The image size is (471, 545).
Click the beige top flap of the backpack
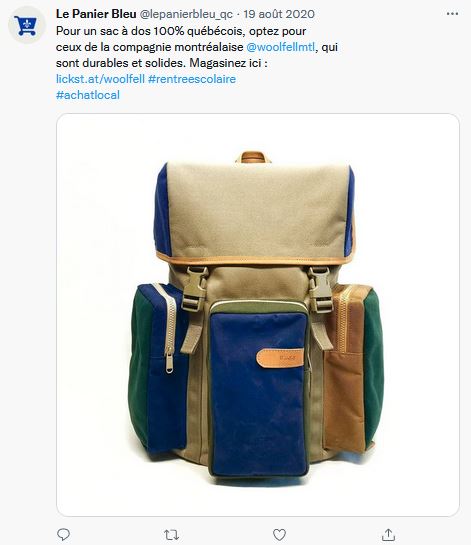point(257,210)
